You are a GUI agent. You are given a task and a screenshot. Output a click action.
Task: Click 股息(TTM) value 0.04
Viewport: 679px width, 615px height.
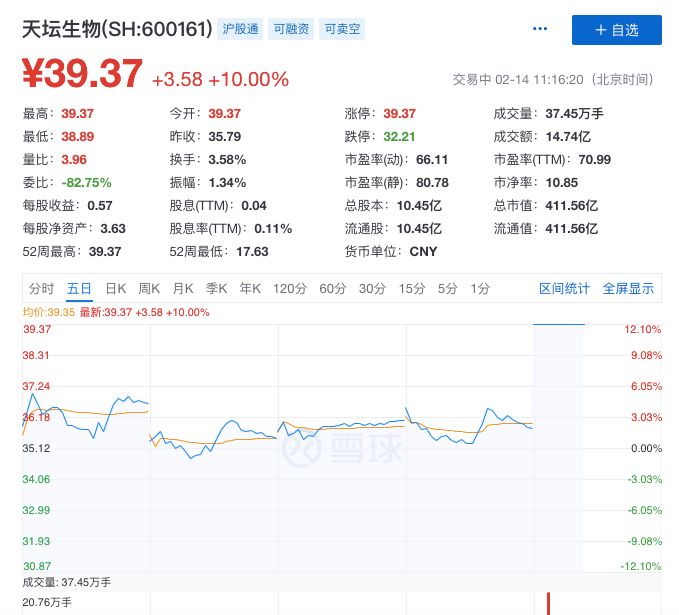(254, 206)
